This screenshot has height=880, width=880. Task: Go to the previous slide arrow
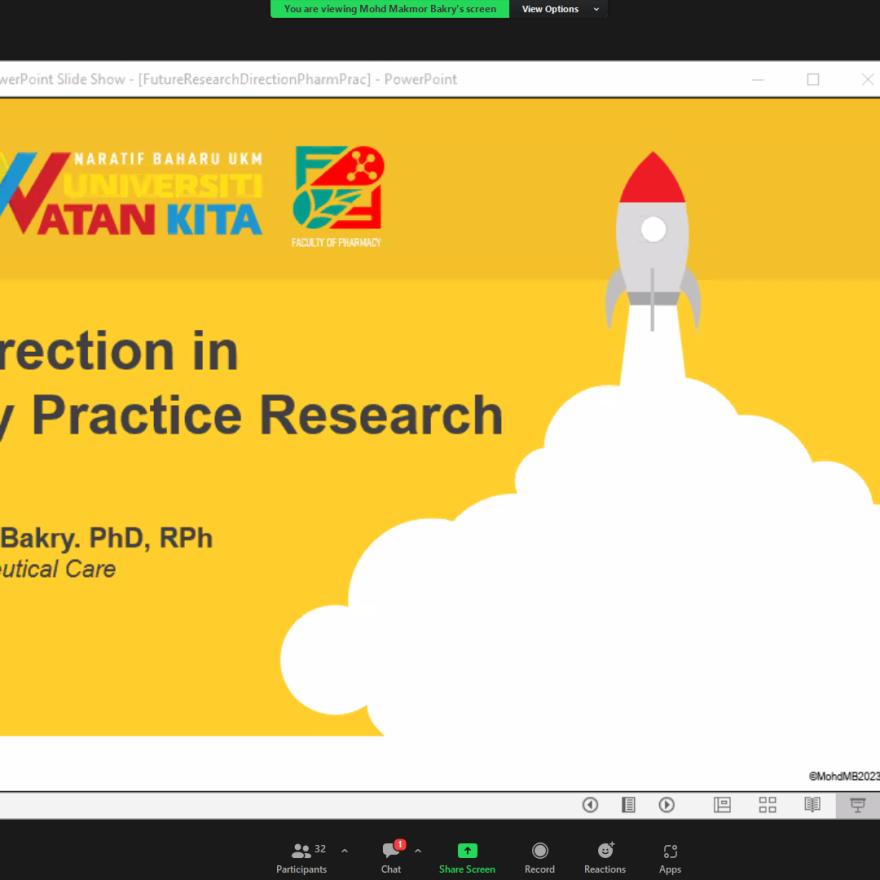[x=590, y=805]
